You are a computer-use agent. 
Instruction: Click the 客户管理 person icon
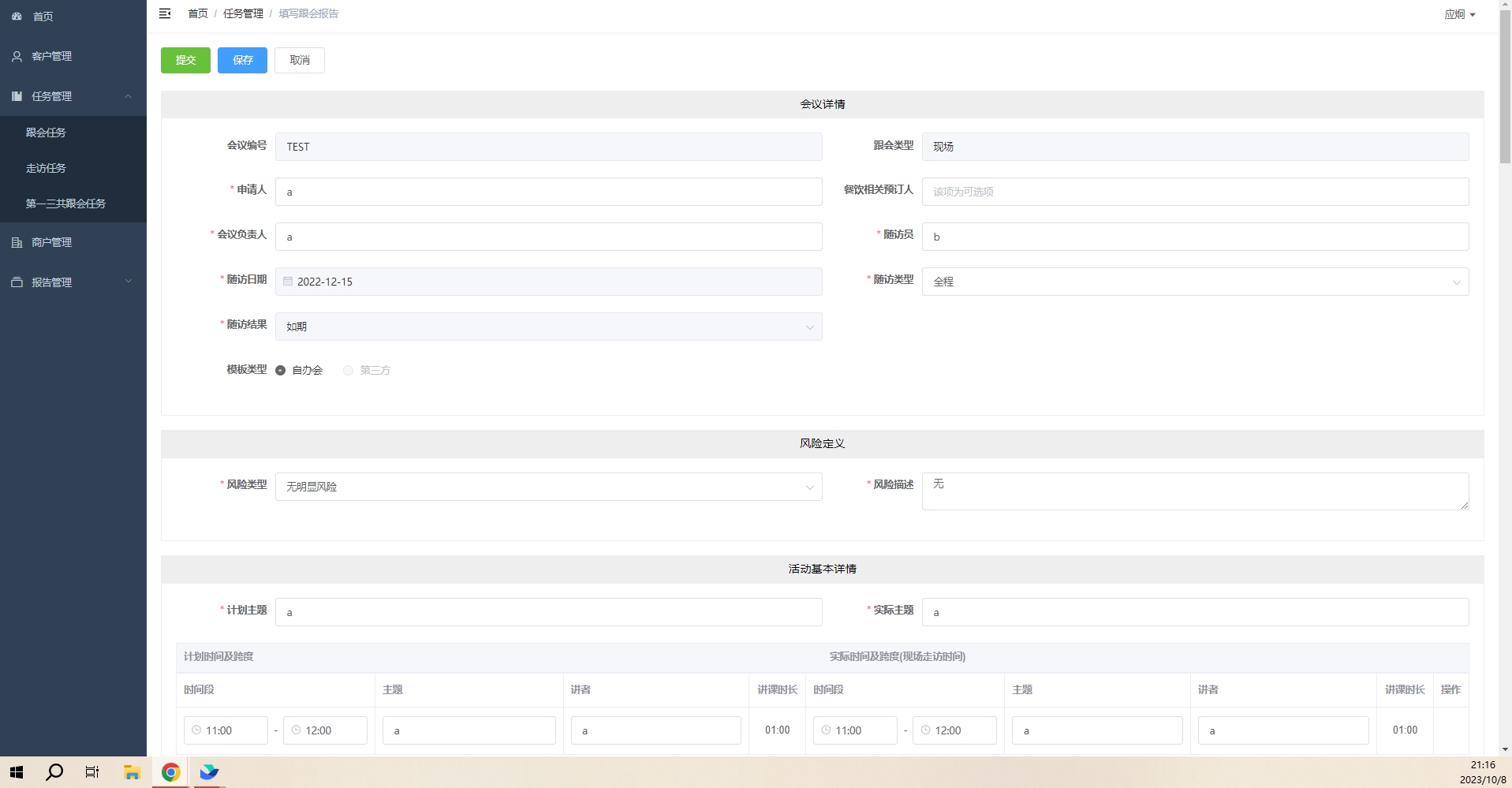tap(17, 56)
